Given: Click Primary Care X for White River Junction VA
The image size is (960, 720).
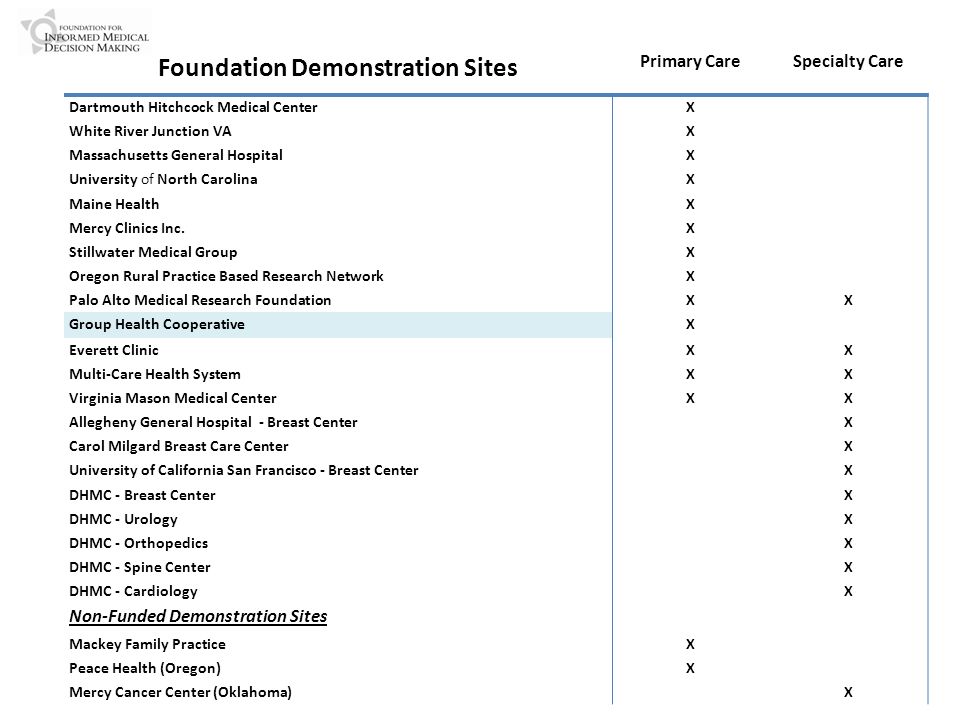Looking at the screenshot, I should [690, 131].
